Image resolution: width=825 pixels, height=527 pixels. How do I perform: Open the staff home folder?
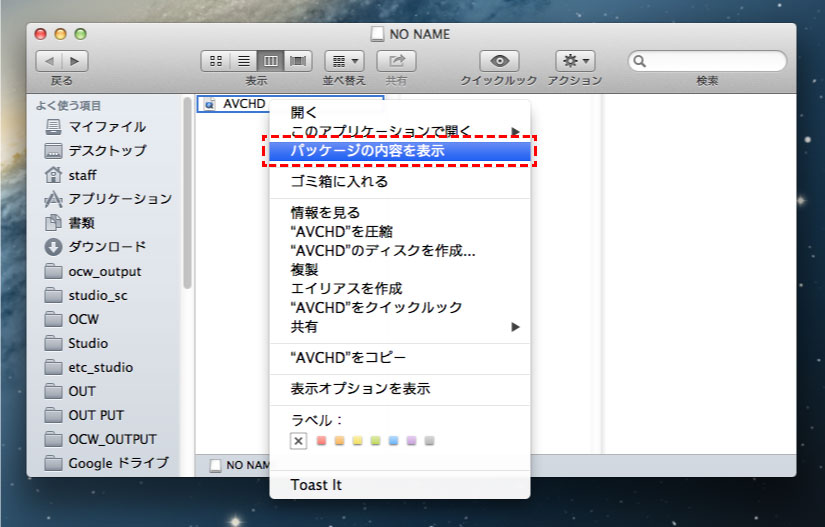tap(71, 175)
